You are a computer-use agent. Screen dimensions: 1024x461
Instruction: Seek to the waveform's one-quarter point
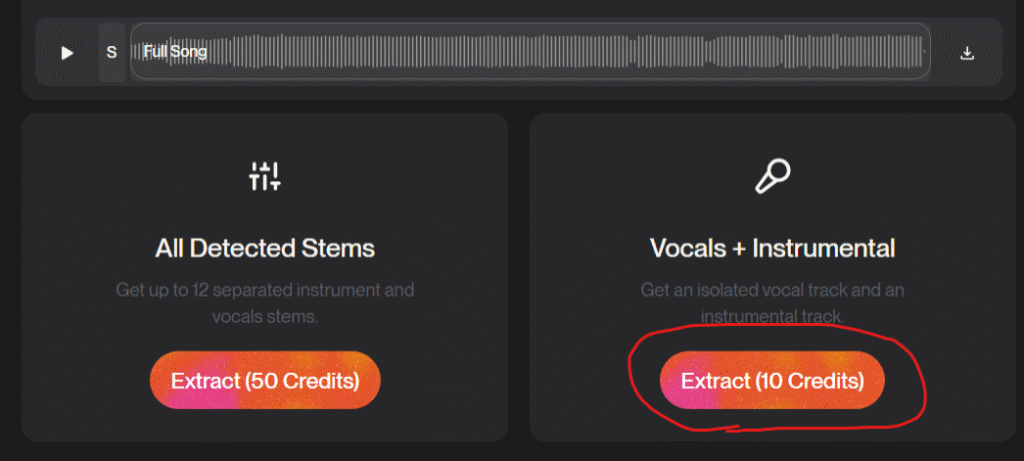click(330, 52)
